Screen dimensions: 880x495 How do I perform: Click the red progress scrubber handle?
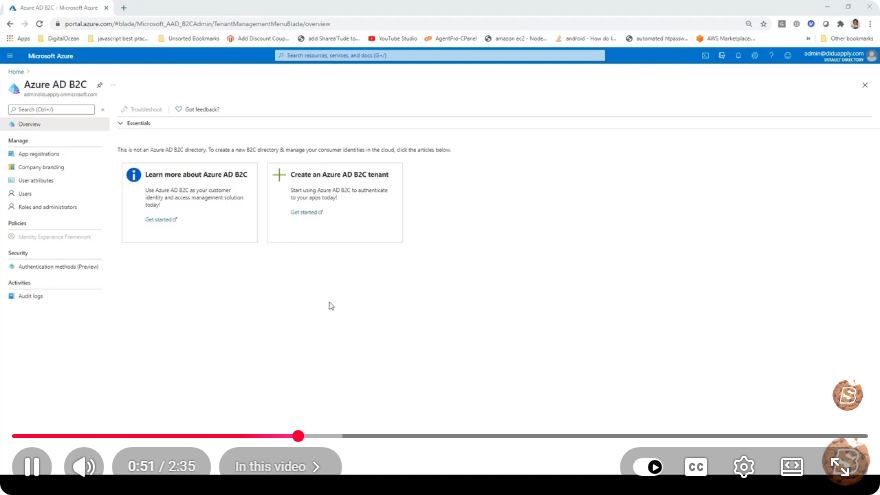point(298,436)
